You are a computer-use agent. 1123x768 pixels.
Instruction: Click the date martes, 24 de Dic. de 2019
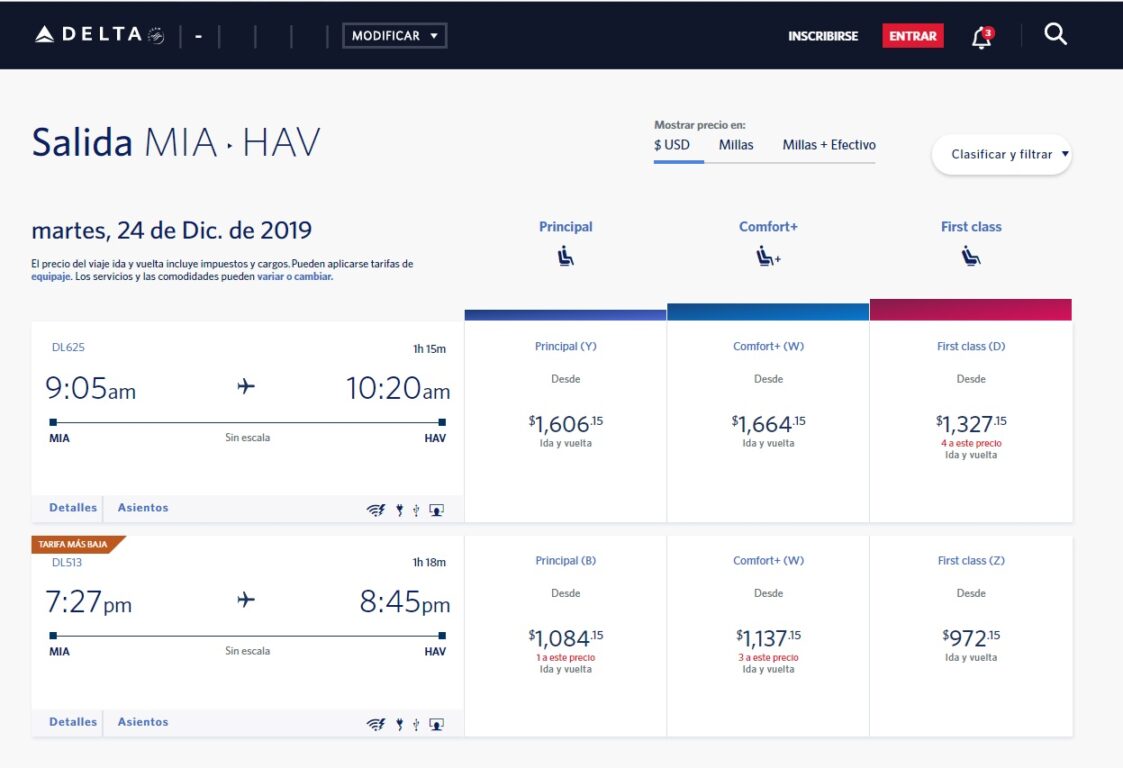[172, 231]
